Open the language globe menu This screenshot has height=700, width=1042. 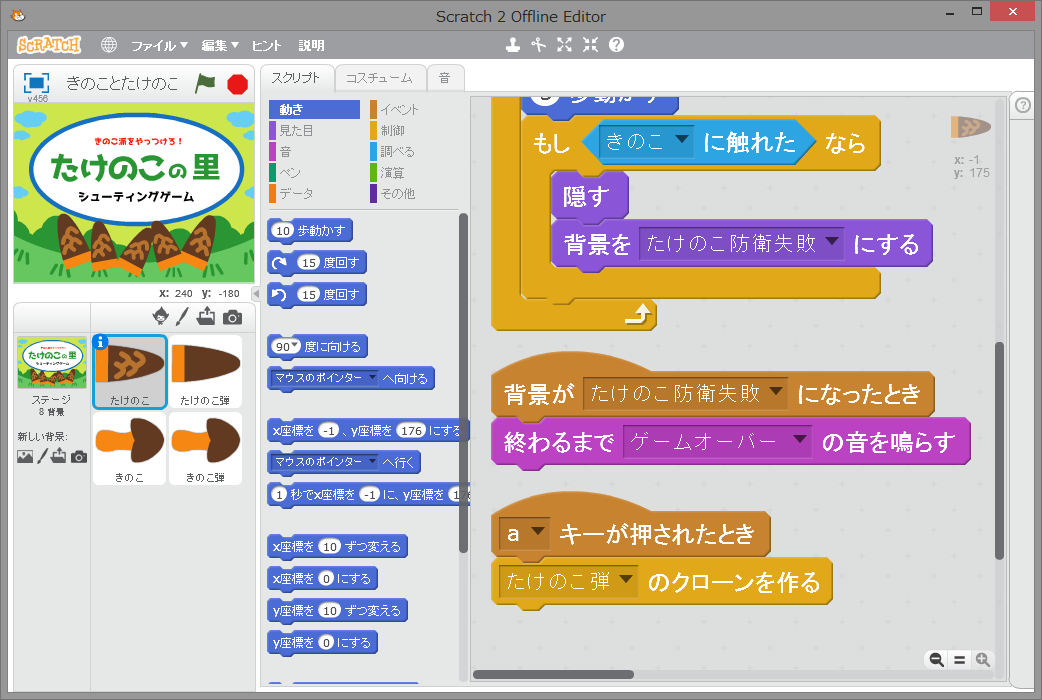point(108,45)
